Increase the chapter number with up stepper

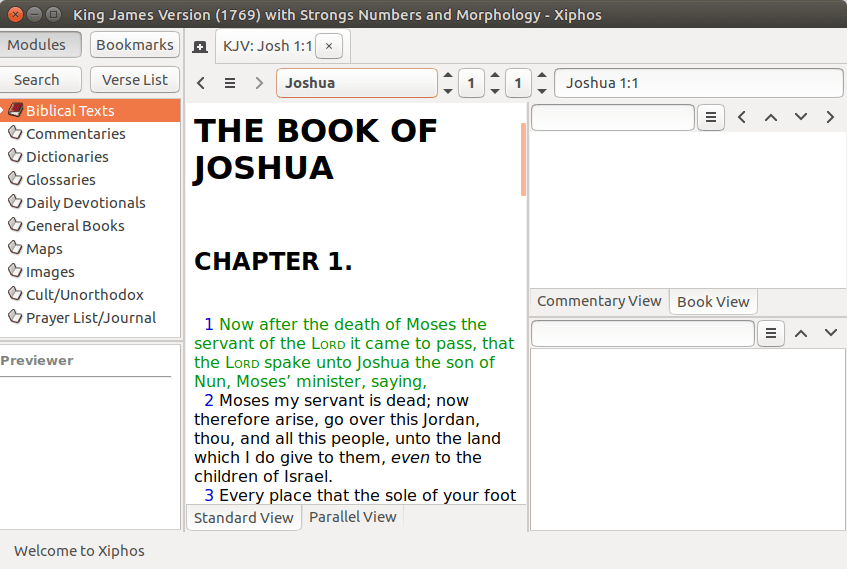495,76
